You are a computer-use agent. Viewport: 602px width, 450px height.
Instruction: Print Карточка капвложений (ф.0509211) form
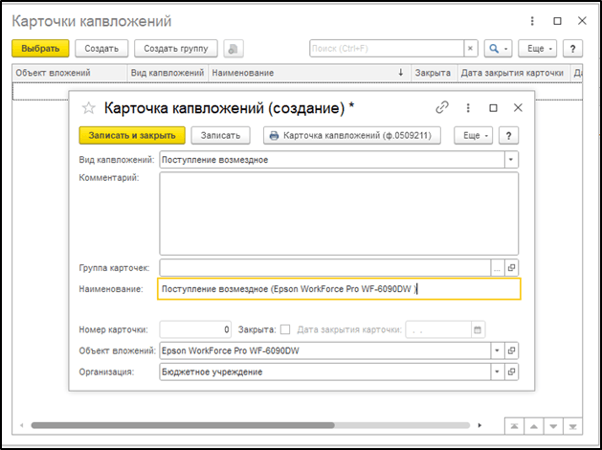coord(354,135)
